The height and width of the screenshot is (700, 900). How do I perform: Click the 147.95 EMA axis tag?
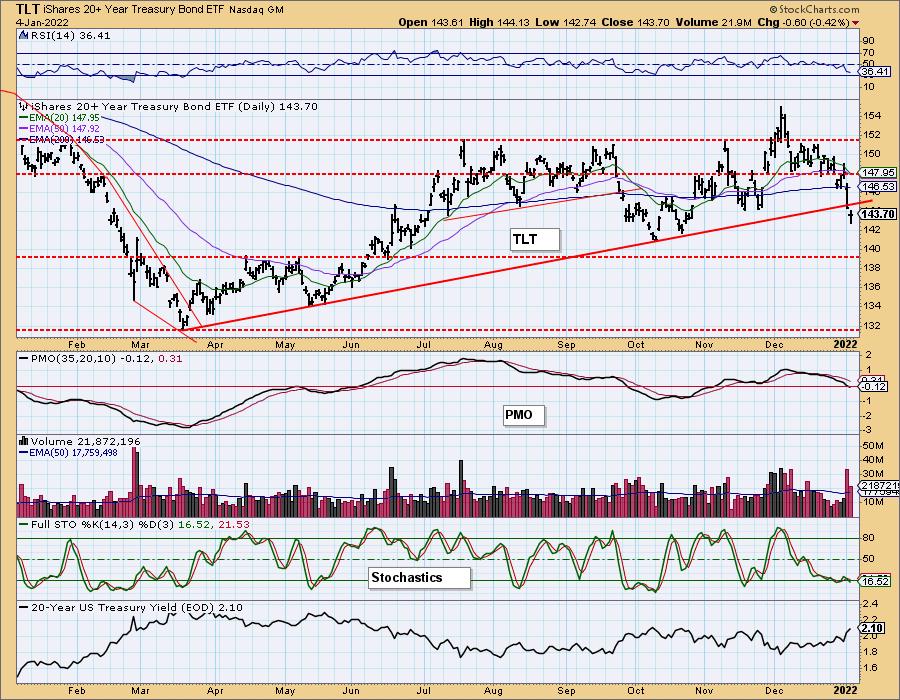[x=878, y=173]
